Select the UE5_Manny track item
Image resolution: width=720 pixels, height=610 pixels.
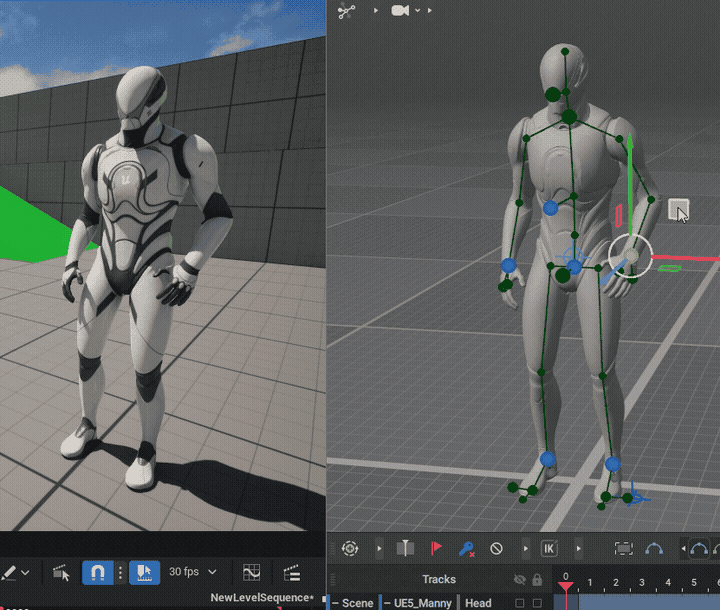(420, 603)
